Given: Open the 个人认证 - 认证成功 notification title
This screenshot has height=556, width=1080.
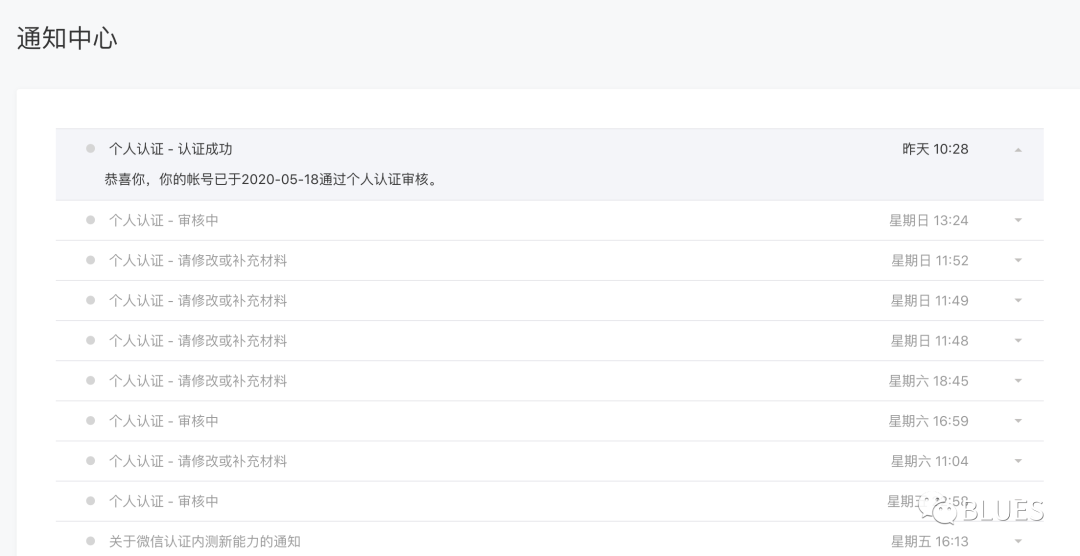Looking at the screenshot, I should (x=170, y=149).
